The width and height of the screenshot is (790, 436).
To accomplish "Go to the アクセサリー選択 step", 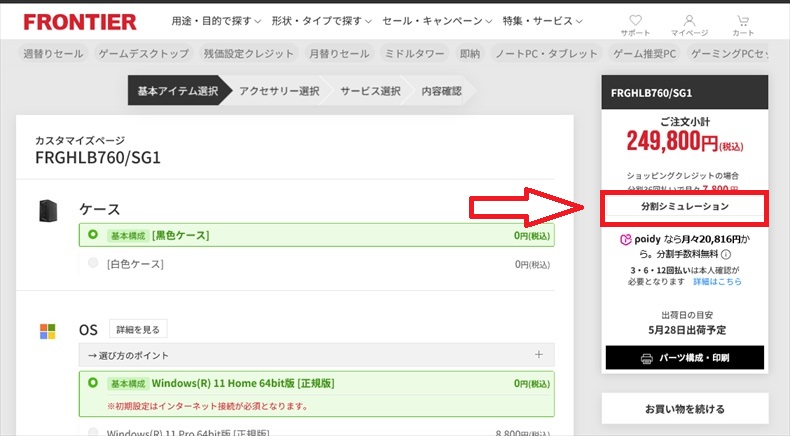I will 279,91.
